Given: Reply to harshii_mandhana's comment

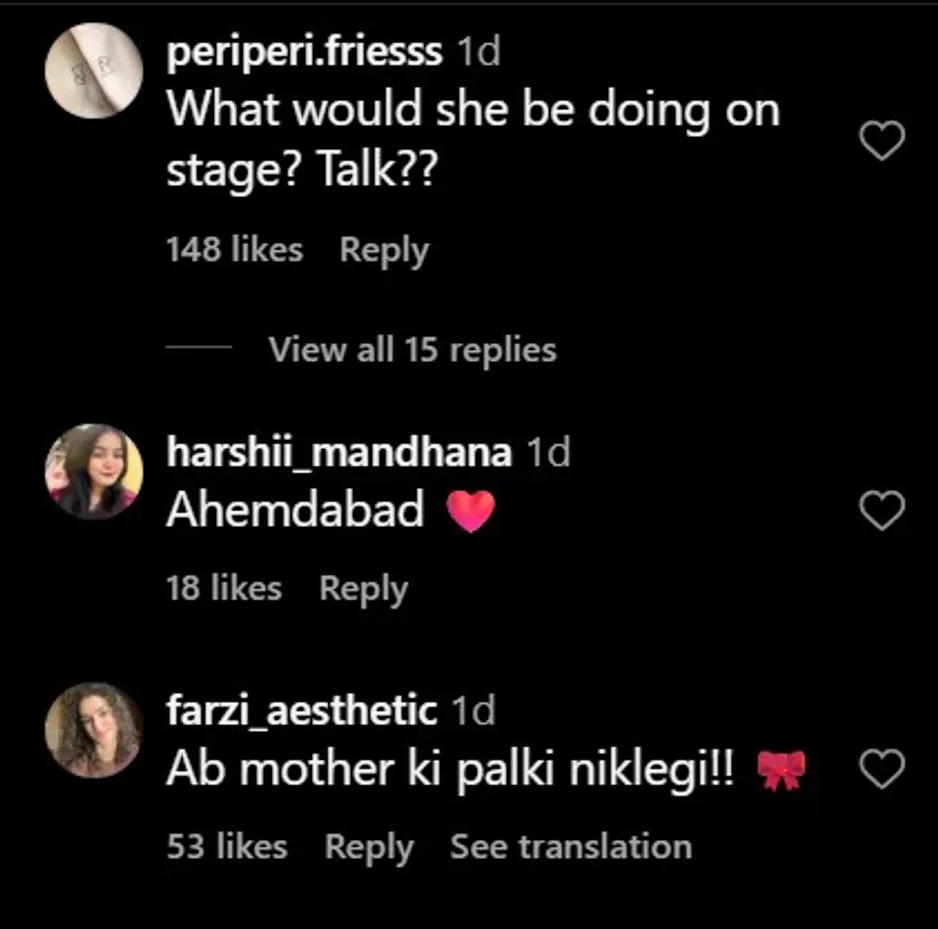Looking at the screenshot, I should [363, 589].
